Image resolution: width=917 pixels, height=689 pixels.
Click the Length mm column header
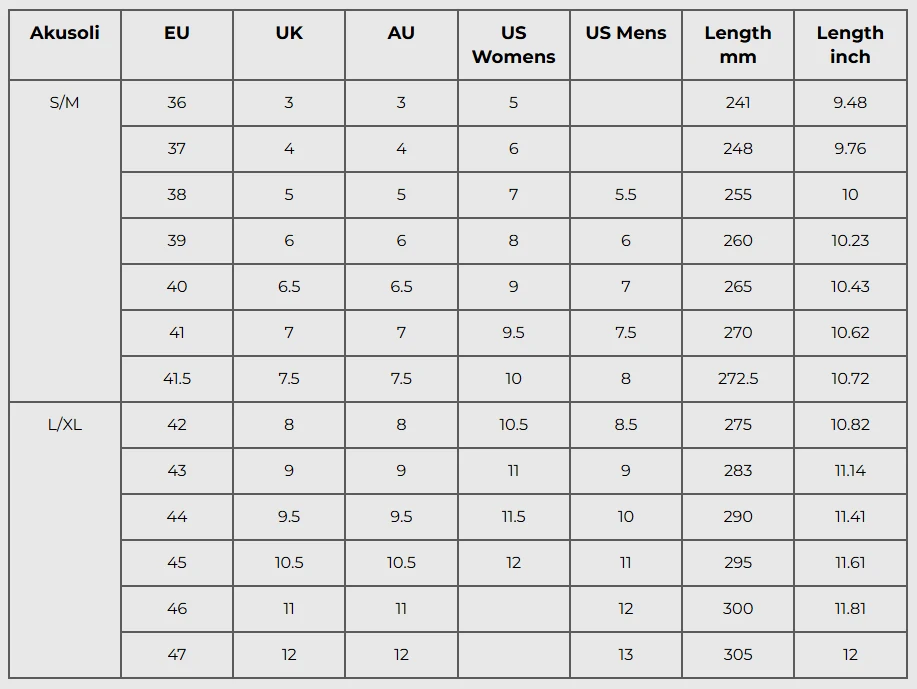[x=738, y=45]
